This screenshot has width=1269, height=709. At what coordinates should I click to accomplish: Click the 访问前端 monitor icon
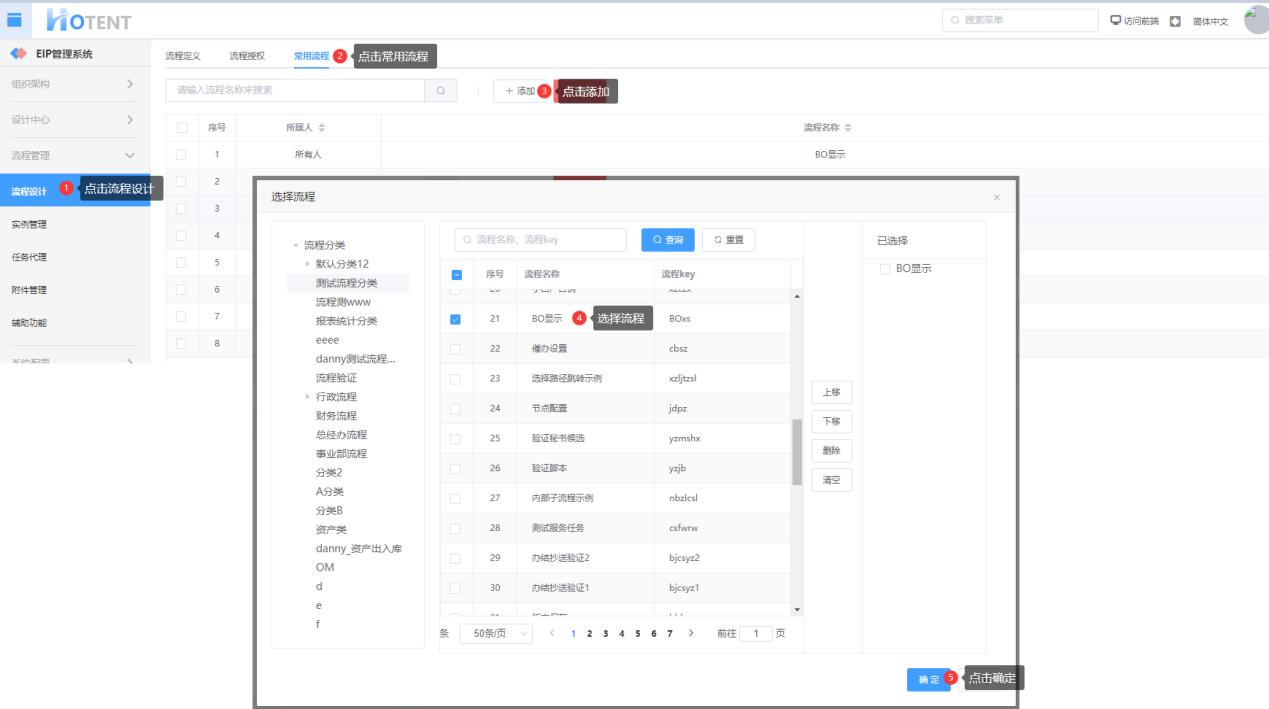coord(1116,21)
